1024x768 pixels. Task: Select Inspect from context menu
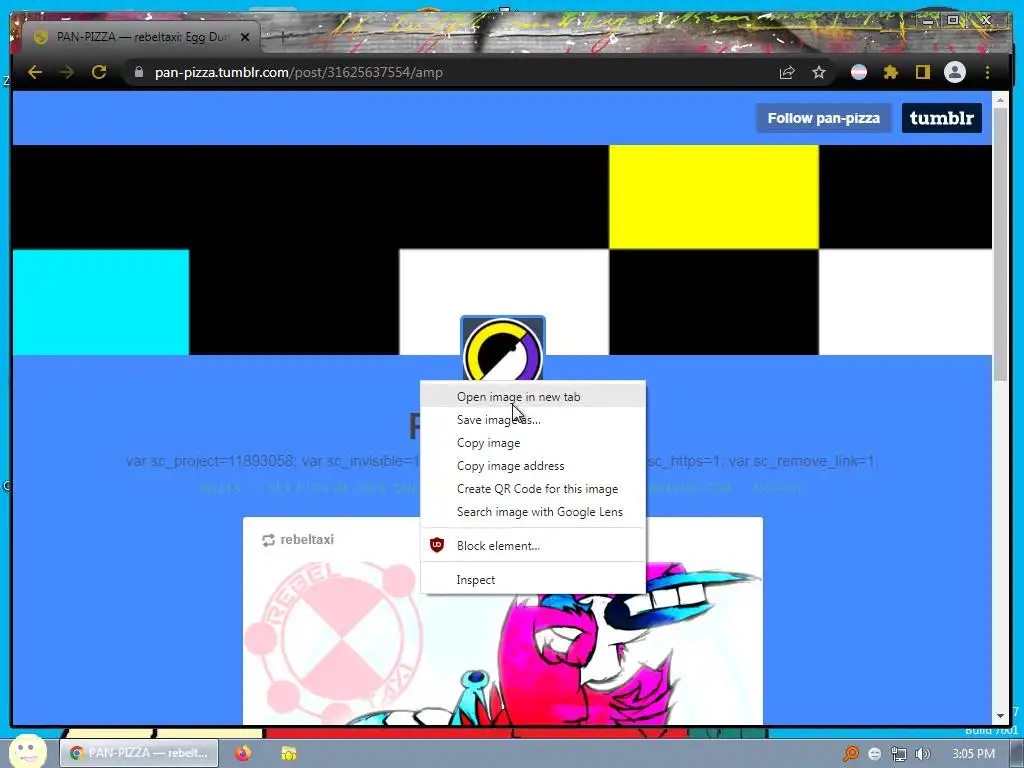(x=533, y=579)
